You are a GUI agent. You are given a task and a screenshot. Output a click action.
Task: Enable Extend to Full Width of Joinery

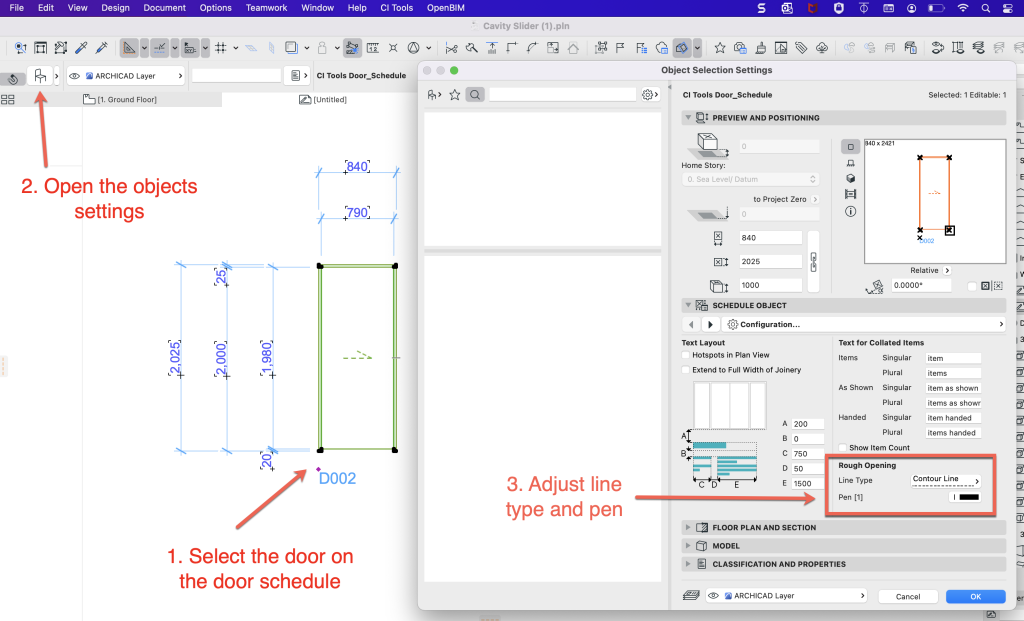click(x=686, y=370)
